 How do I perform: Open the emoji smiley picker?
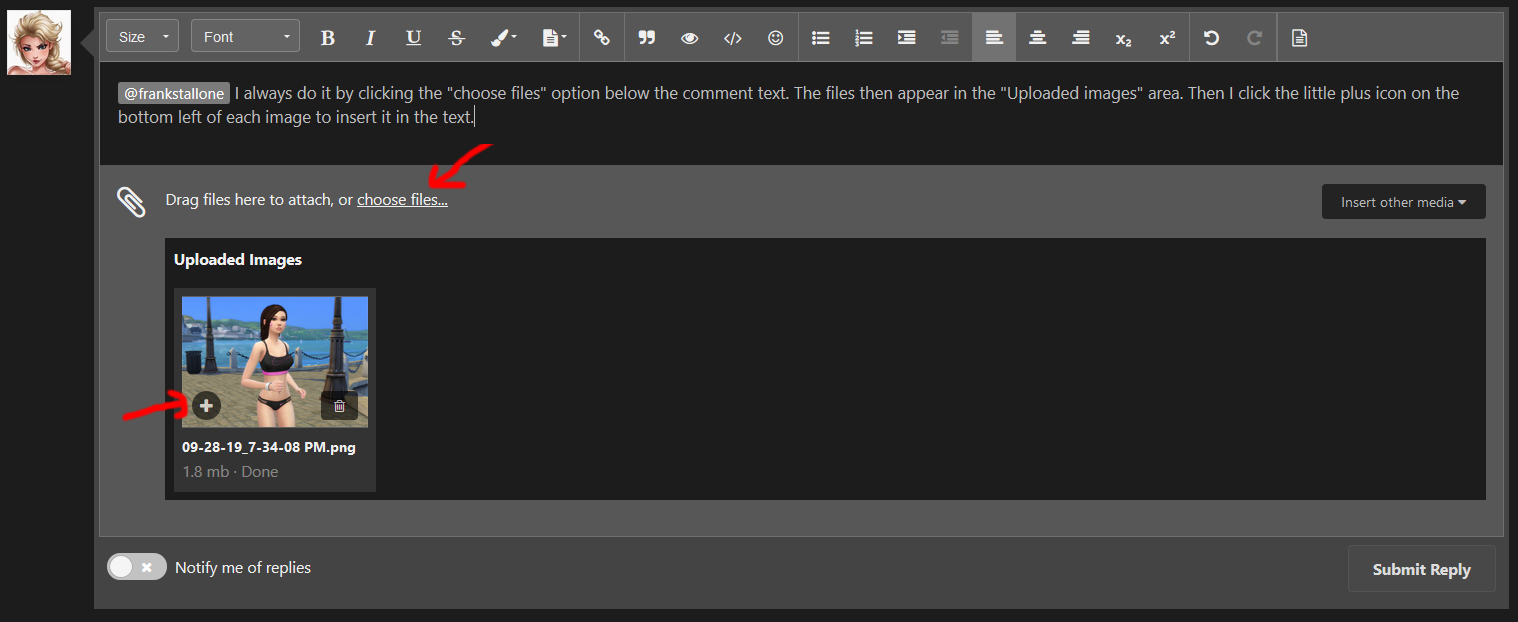click(x=776, y=38)
